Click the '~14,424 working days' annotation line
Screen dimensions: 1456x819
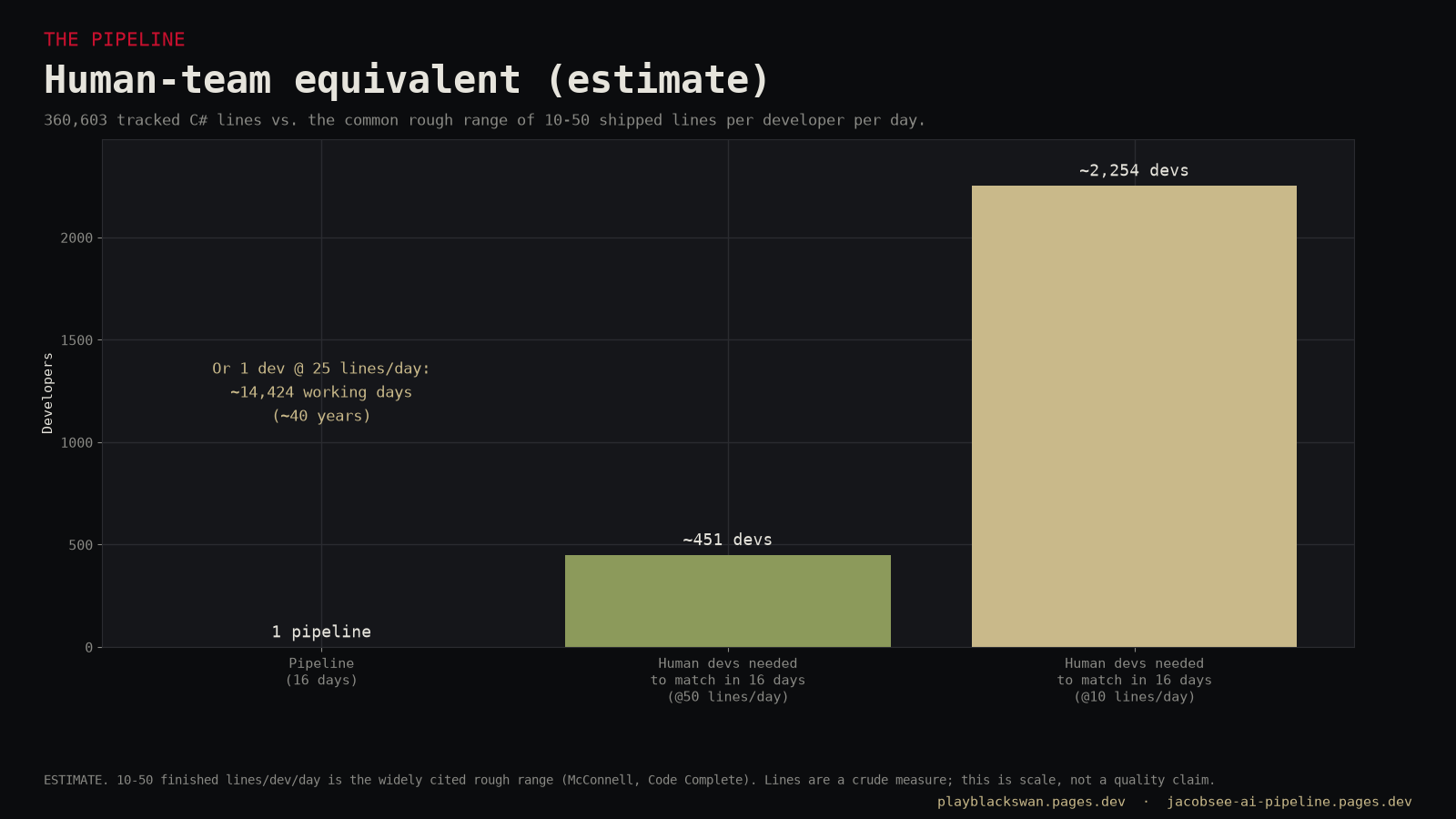point(321,392)
